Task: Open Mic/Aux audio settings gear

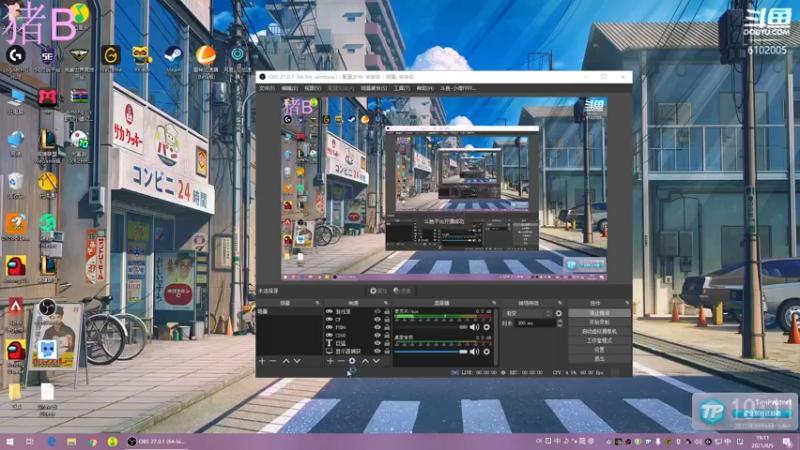Action: pos(487,327)
